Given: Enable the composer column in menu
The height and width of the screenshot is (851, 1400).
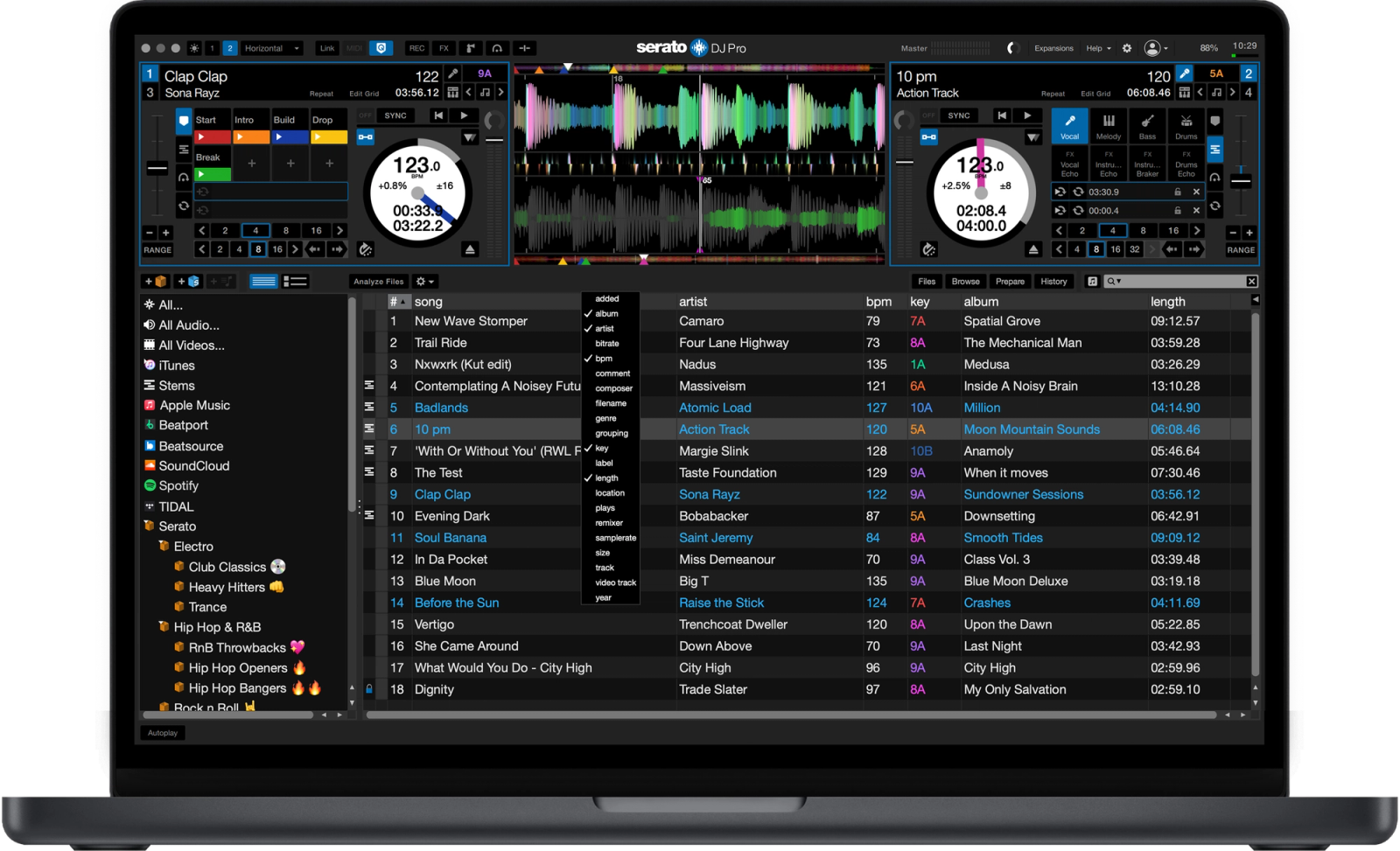Looking at the screenshot, I should click(614, 388).
